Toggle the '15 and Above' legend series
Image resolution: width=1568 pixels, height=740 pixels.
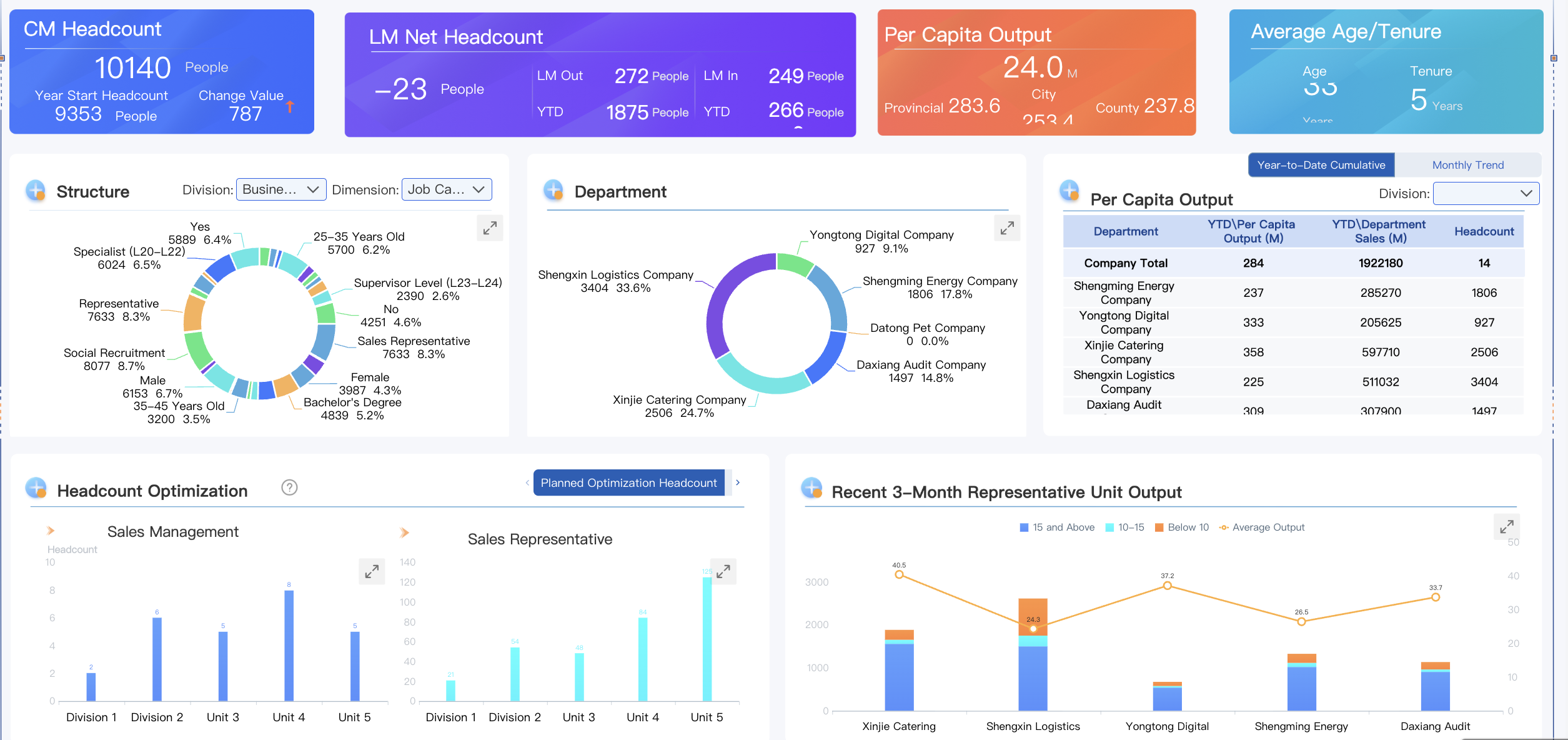[x=1057, y=527]
